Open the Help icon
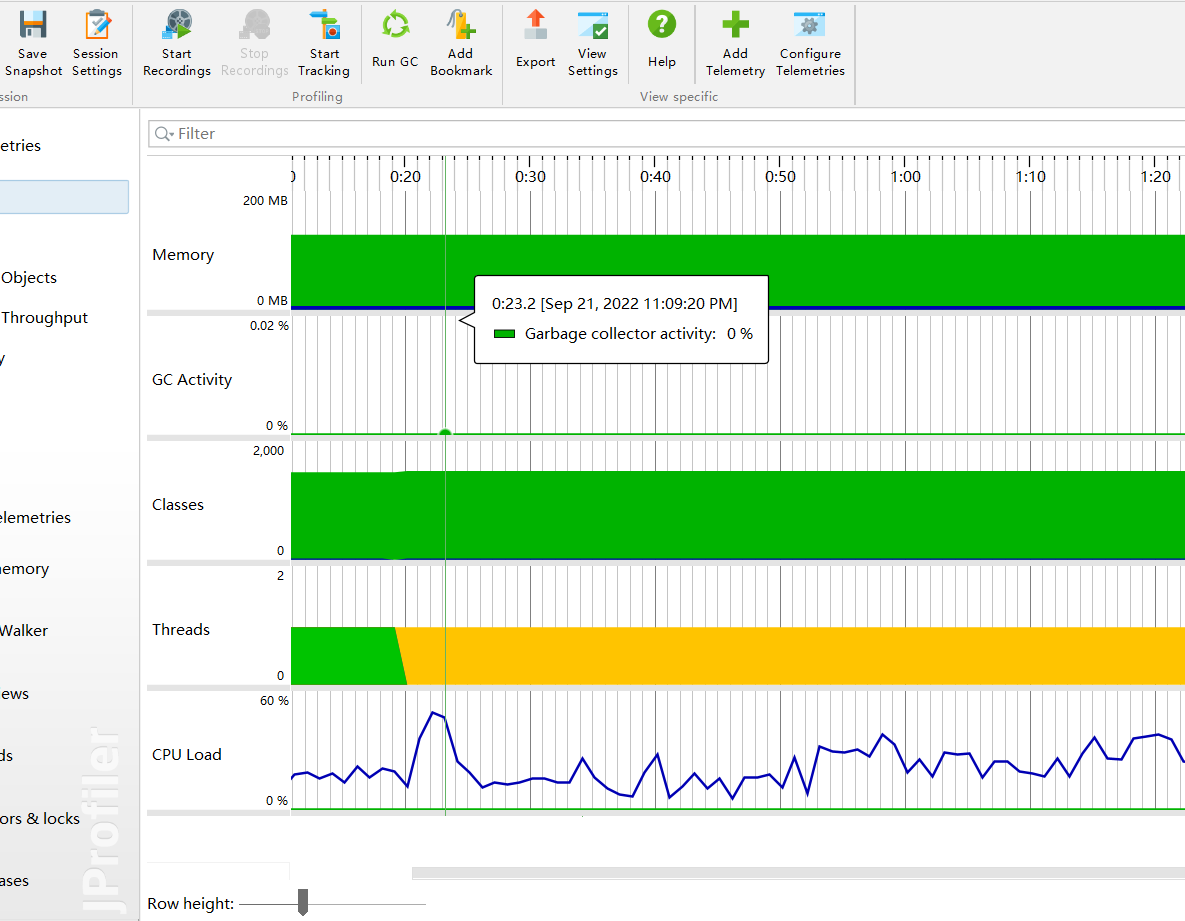 661,26
